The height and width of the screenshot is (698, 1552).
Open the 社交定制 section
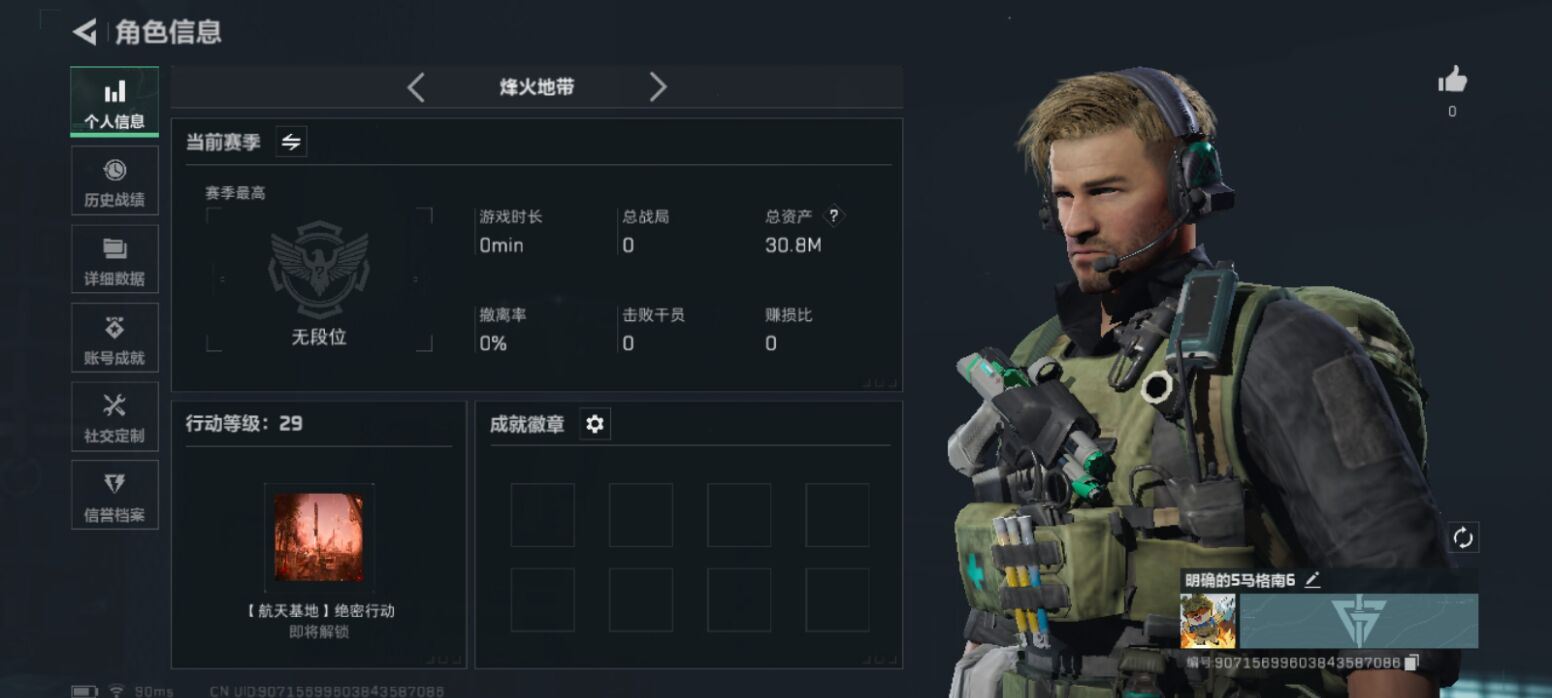[115, 416]
